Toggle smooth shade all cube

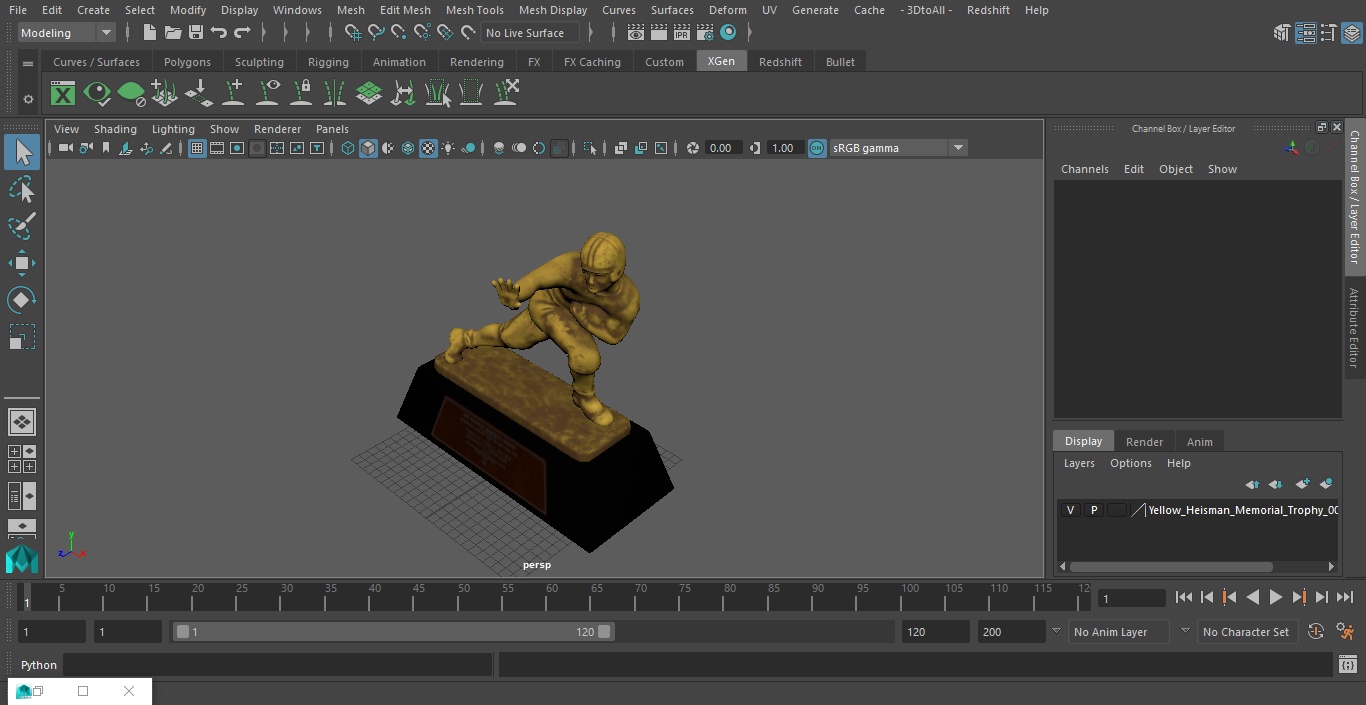click(x=368, y=148)
